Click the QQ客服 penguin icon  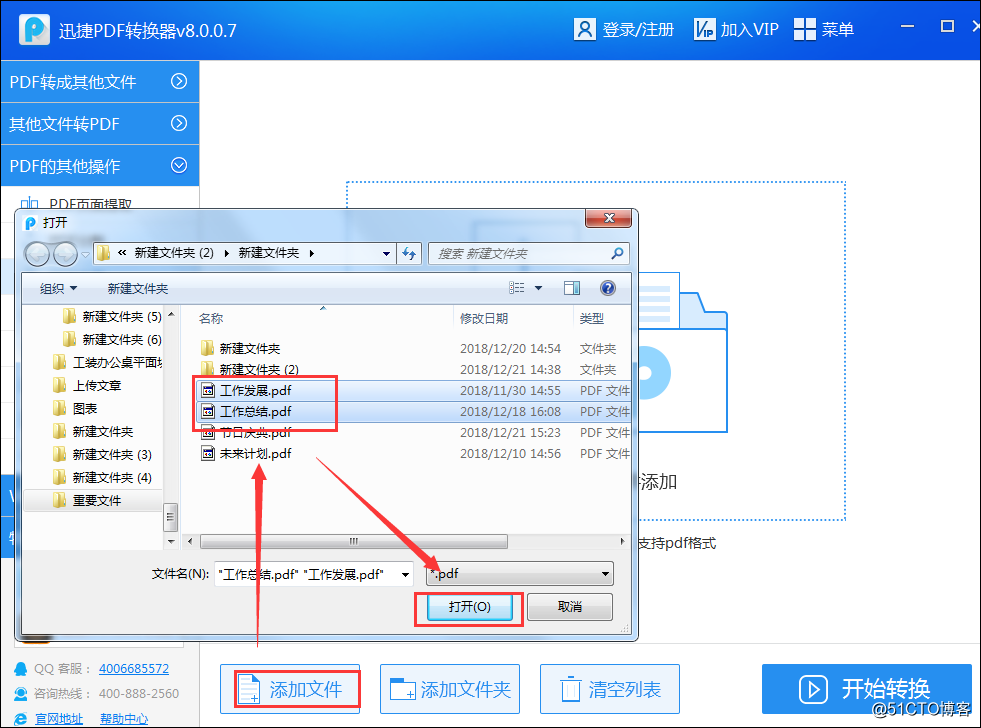point(21,669)
